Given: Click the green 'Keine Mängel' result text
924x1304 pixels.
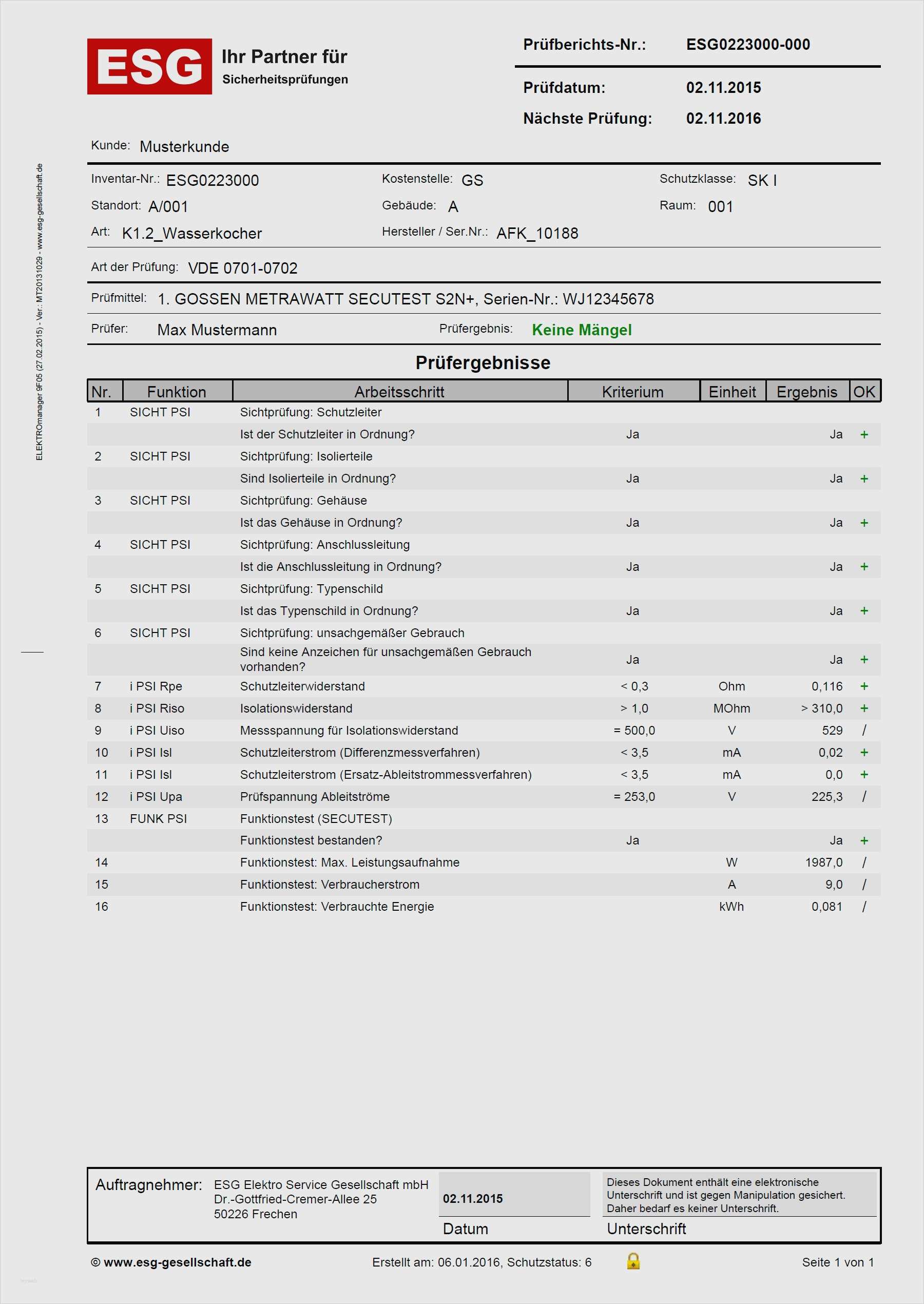Looking at the screenshot, I should coord(582,330).
